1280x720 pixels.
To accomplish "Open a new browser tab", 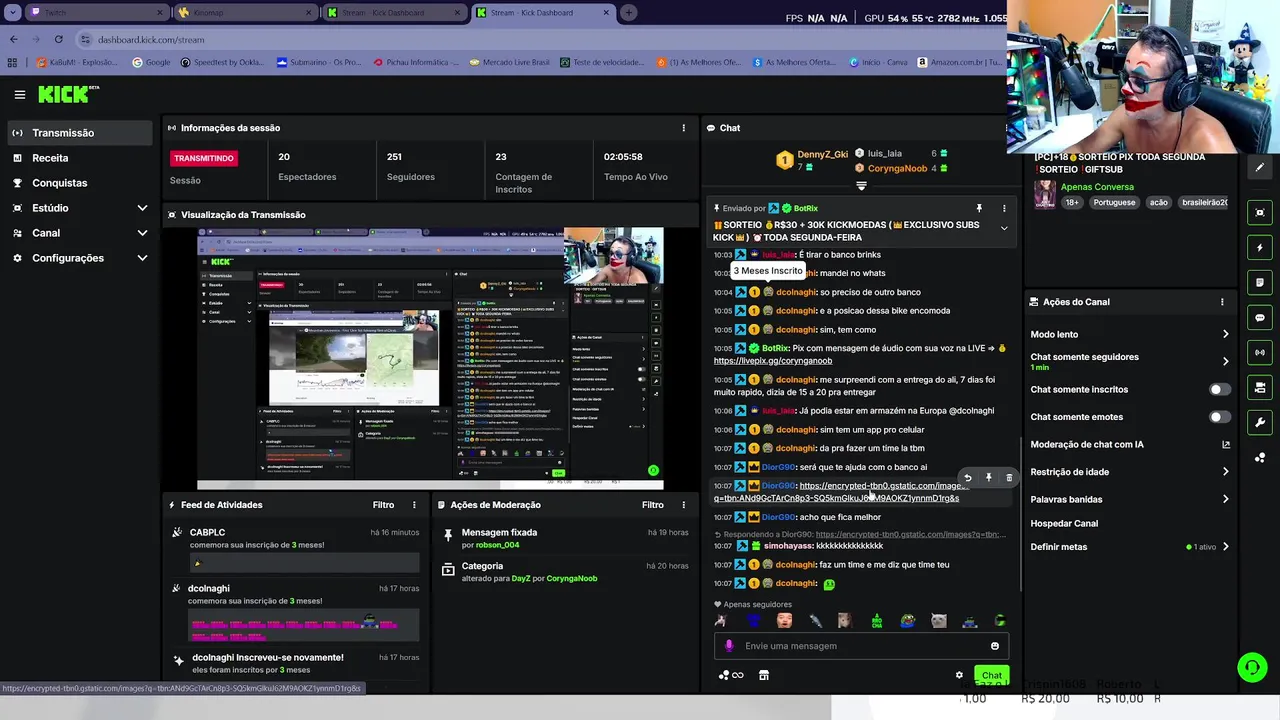I will click(628, 13).
